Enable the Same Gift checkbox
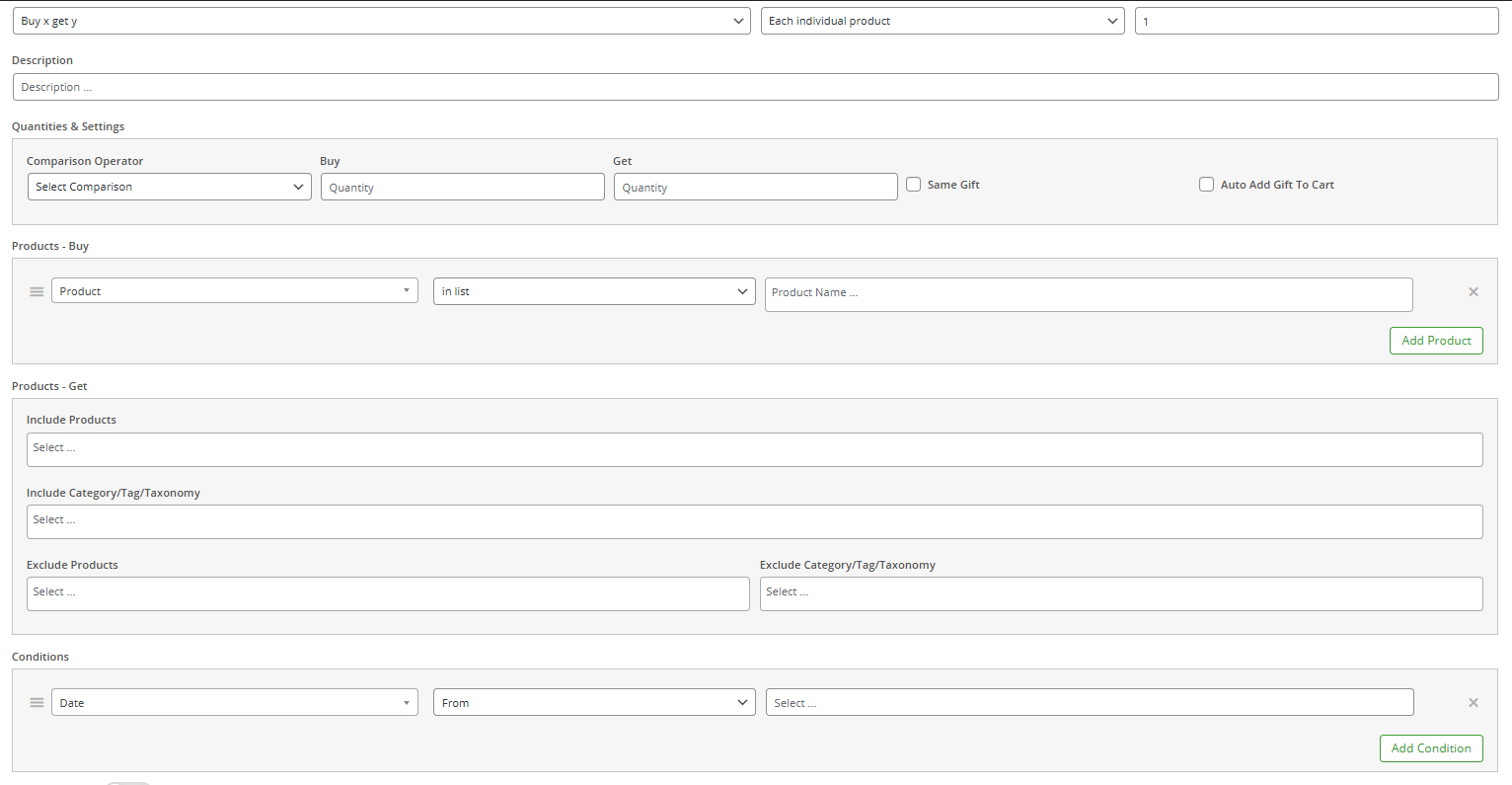1512x785 pixels. [x=914, y=185]
